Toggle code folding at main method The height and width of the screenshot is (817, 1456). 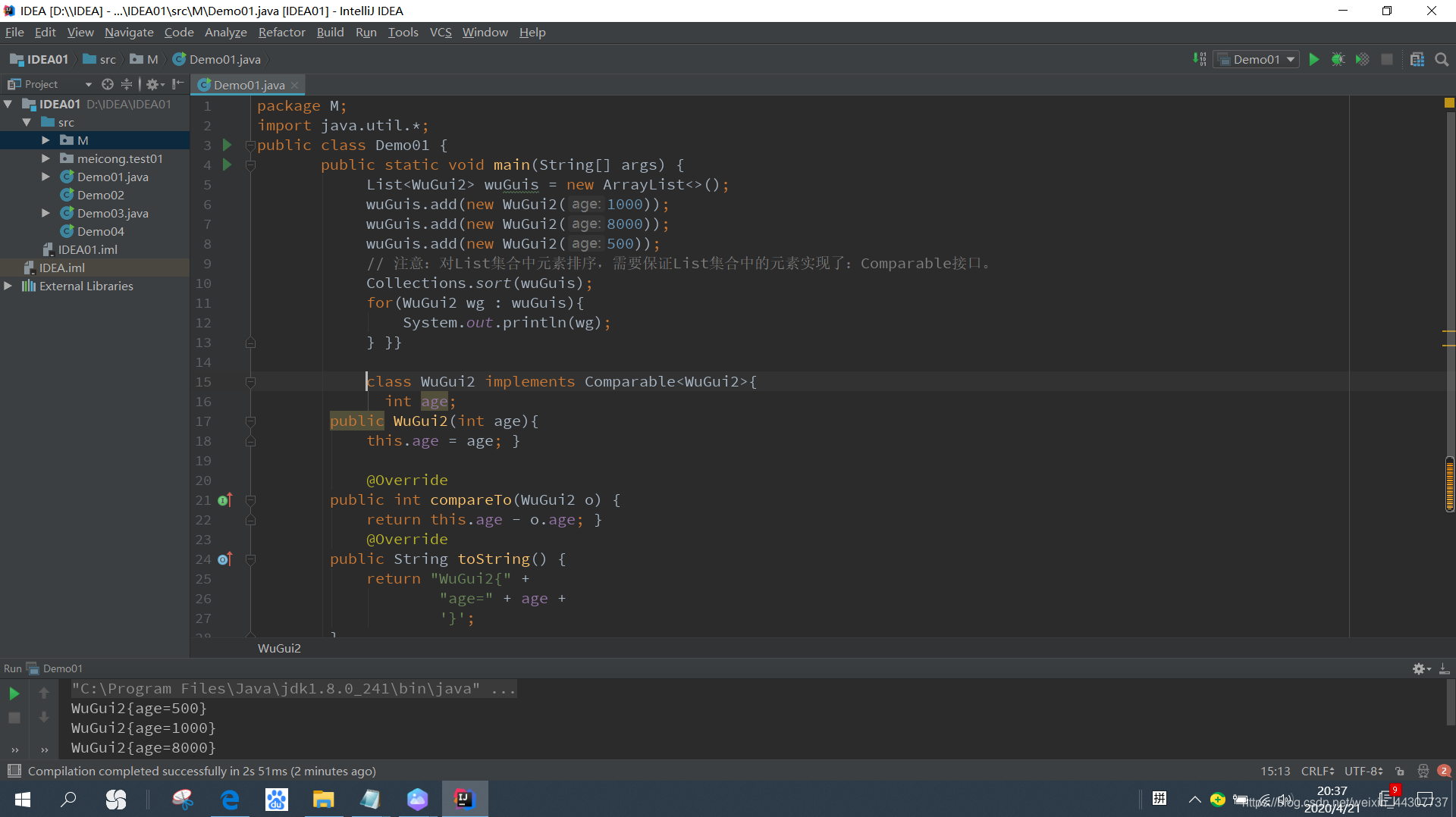coord(250,164)
